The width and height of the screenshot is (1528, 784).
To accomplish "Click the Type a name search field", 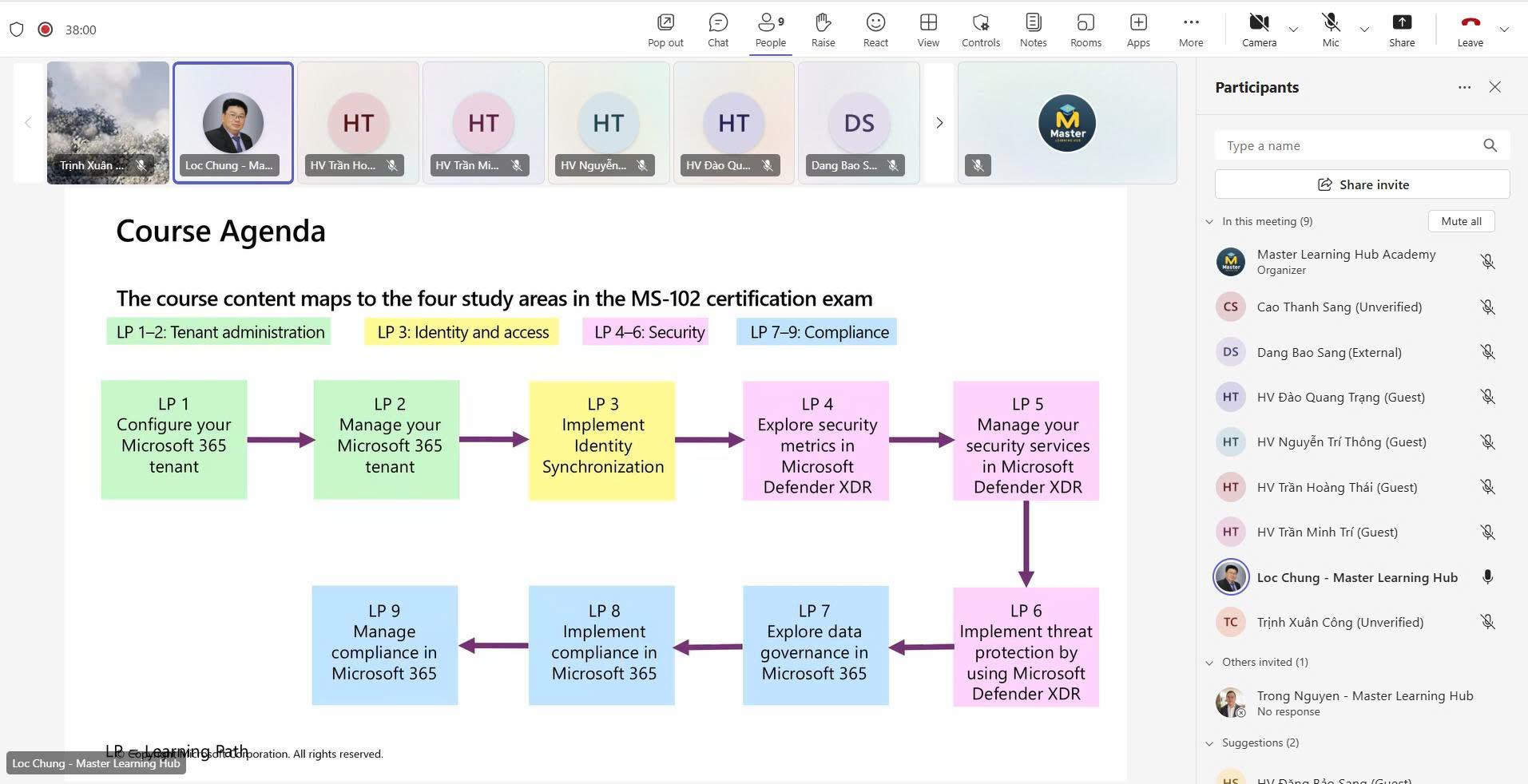I will pos(1350,145).
